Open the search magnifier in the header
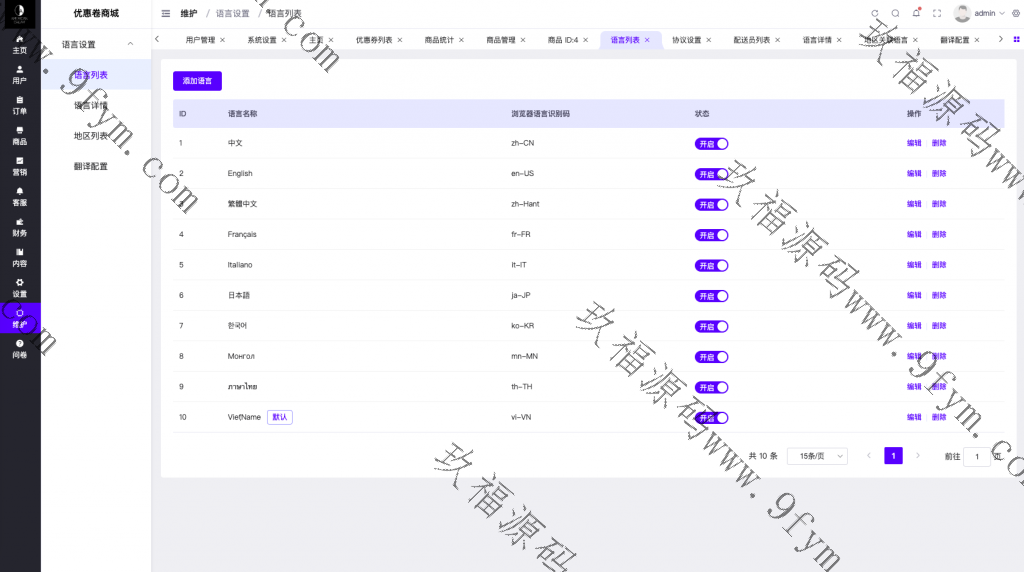The width and height of the screenshot is (1024, 572). (895, 13)
